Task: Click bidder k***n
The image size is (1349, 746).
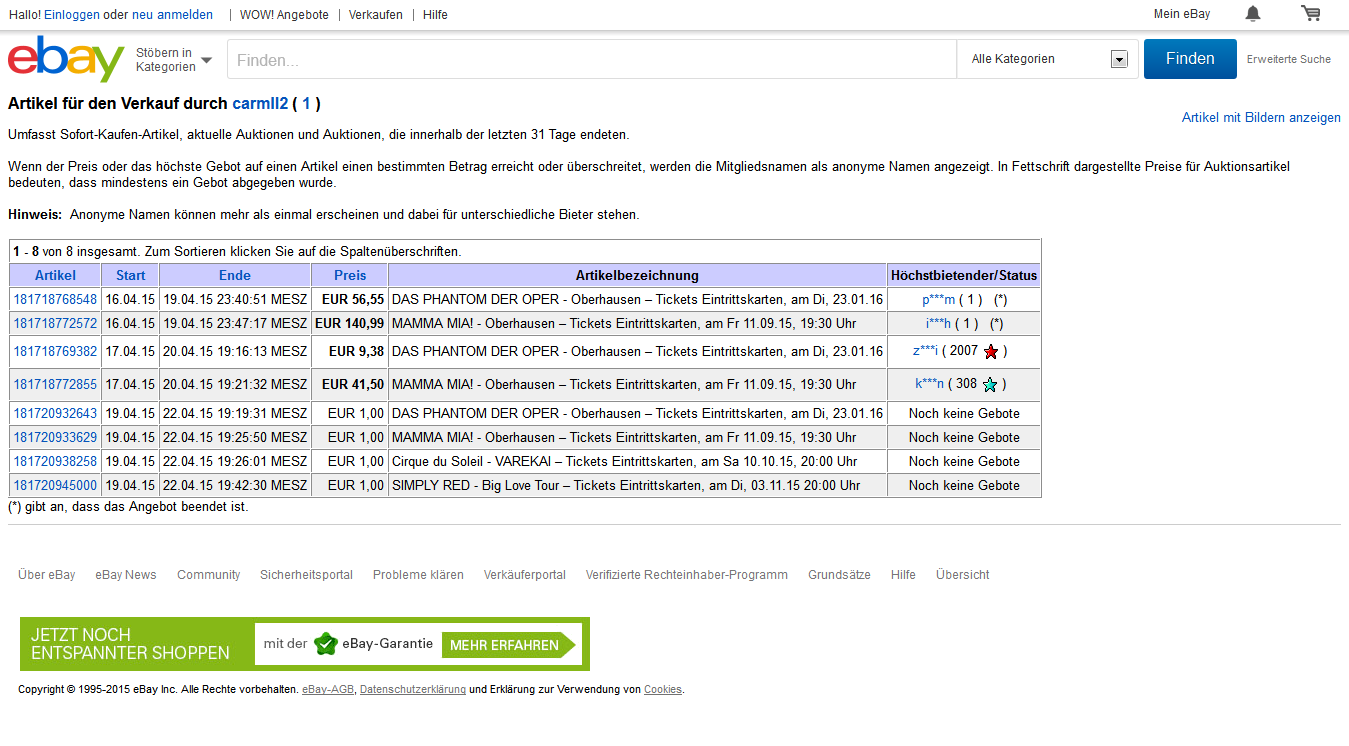Action: [x=929, y=384]
